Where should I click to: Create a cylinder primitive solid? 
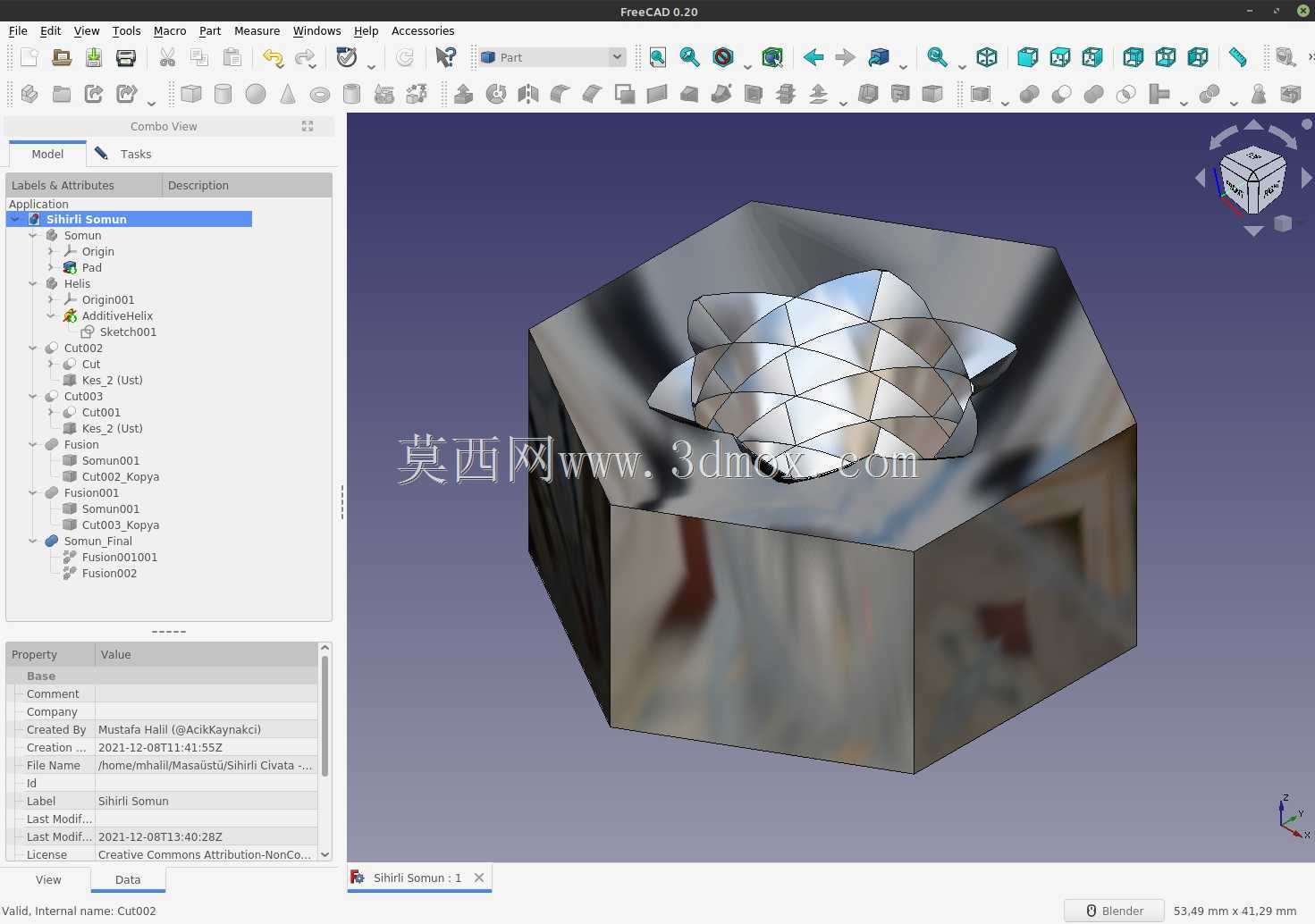[x=223, y=94]
